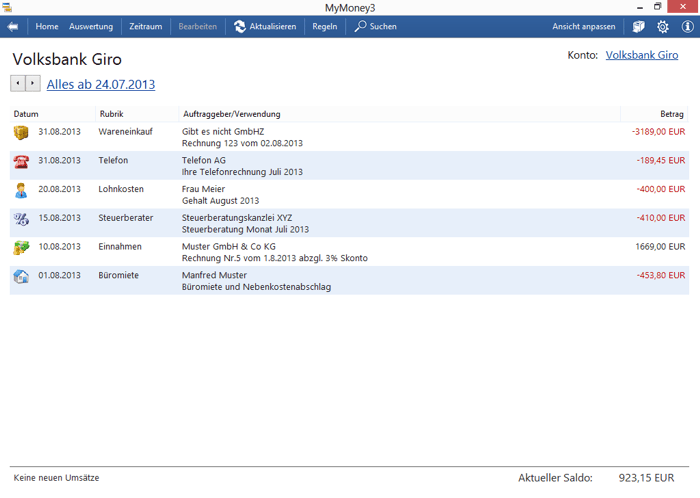Open the settings gear icon
Image resolution: width=700 pixels, height=498 pixels.
(x=662, y=26)
